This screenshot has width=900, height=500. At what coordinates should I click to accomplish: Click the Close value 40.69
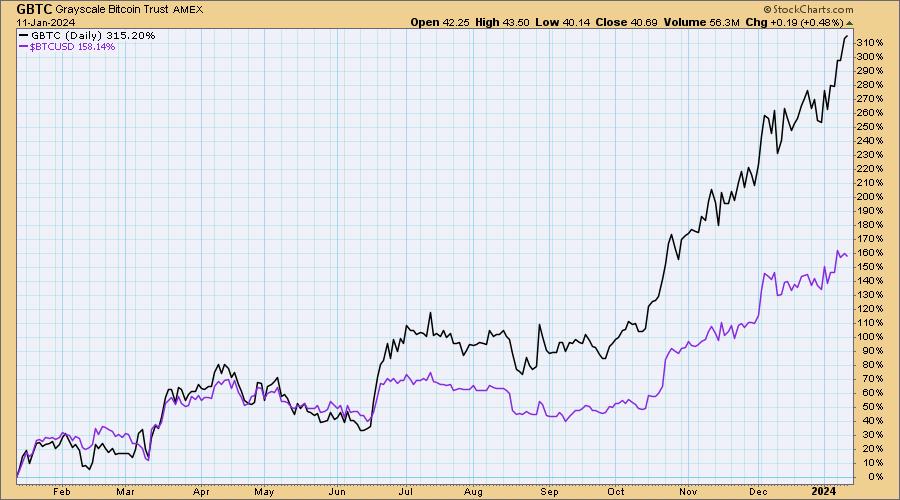(645, 22)
